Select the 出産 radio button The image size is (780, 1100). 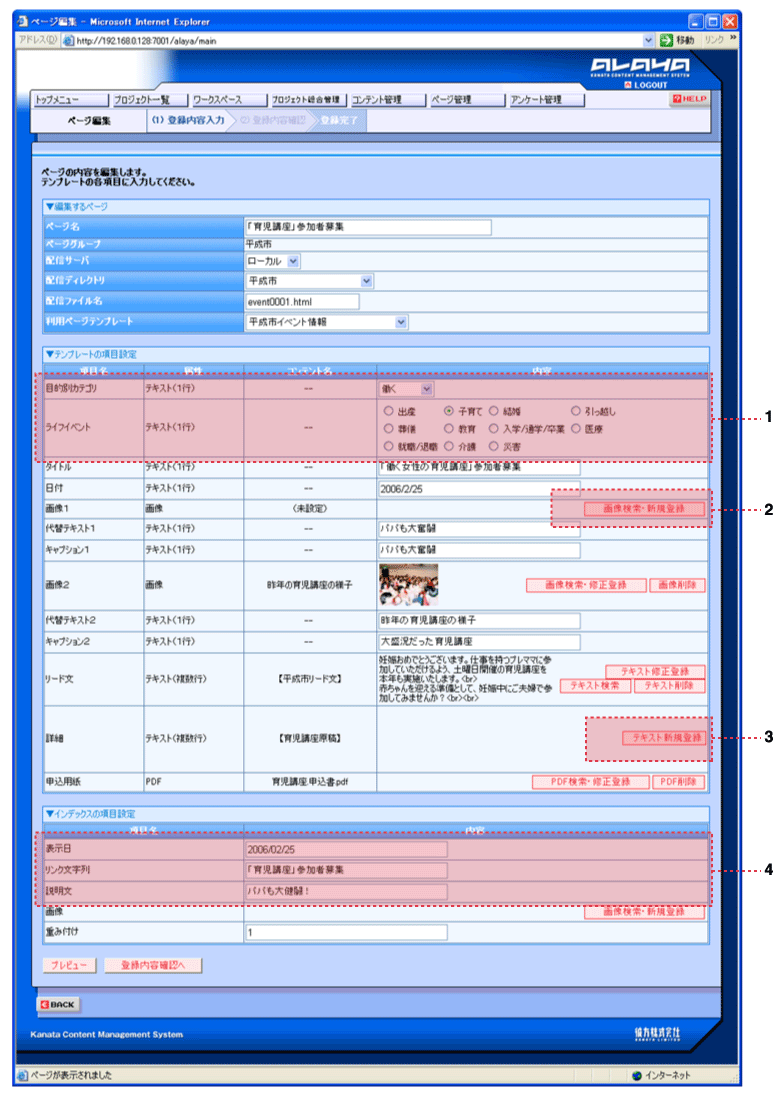[389, 411]
